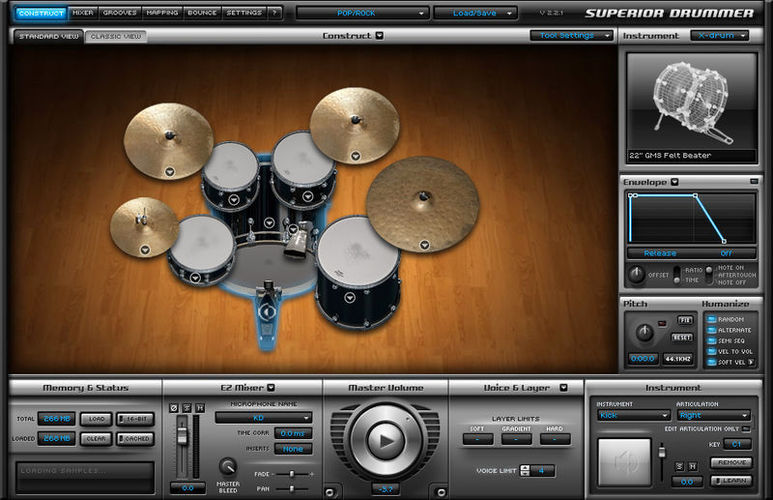Open the X-drum instrument dropdown
This screenshot has width=773, height=500.
(719, 36)
